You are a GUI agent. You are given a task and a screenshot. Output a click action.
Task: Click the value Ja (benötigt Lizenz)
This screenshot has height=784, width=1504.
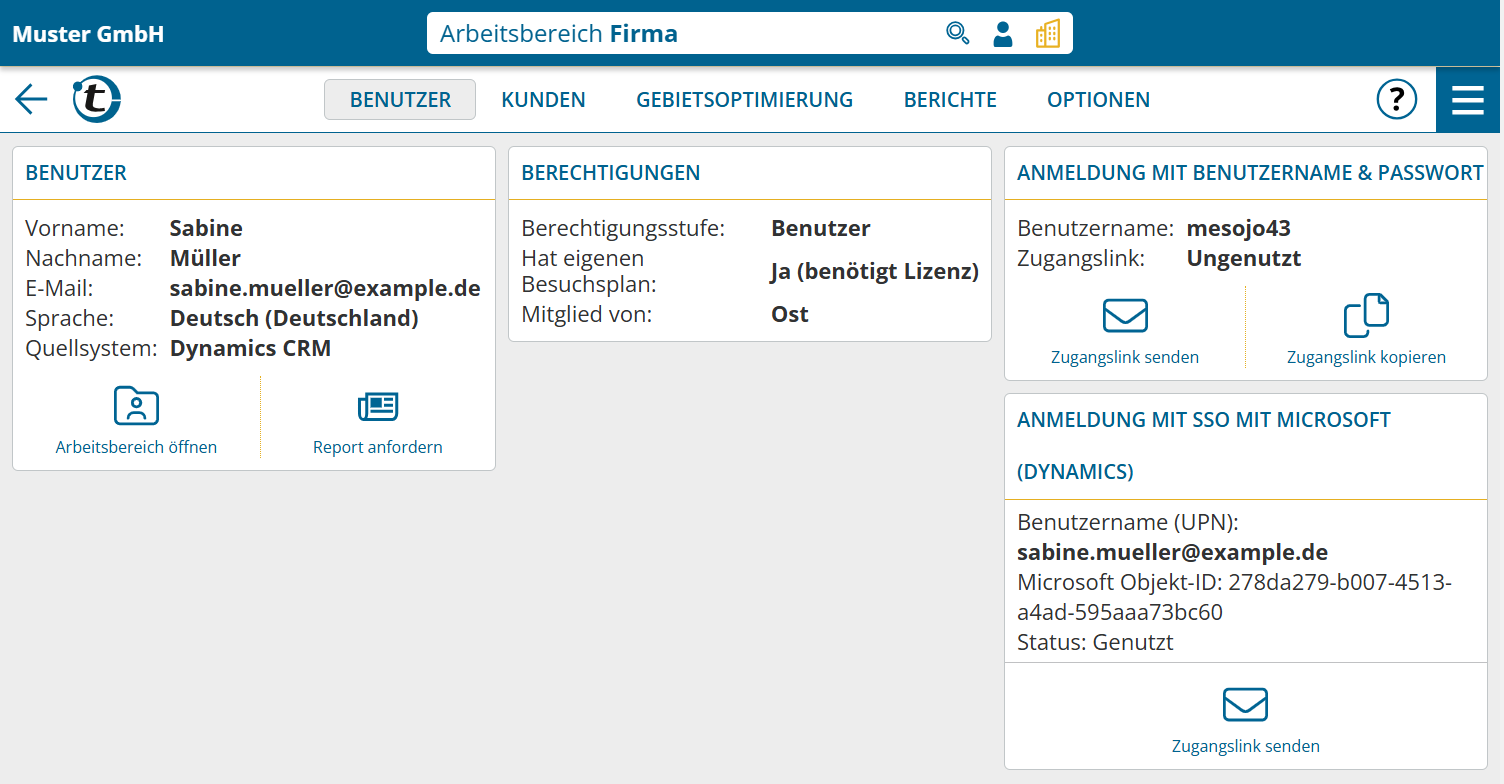[x=875, y=271]
